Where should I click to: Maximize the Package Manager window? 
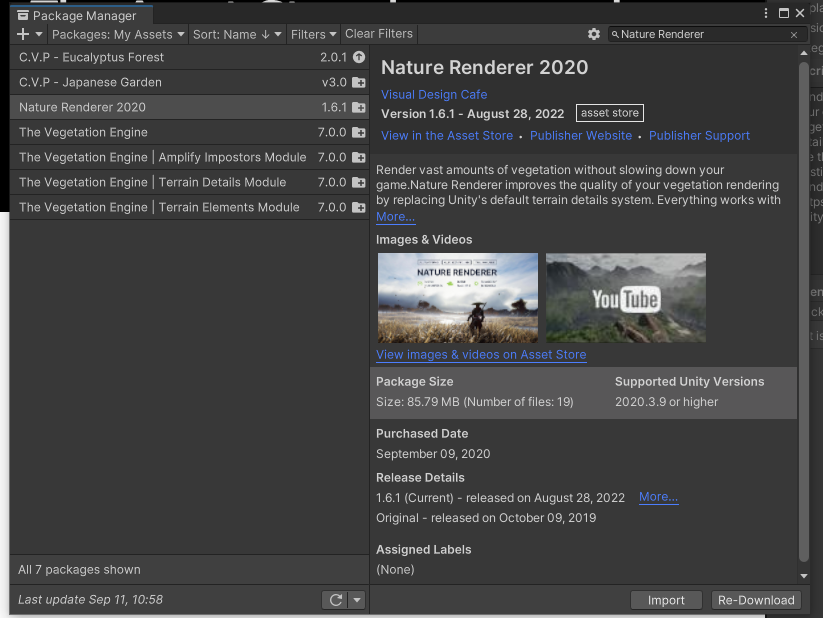click(x=784, y=13)
